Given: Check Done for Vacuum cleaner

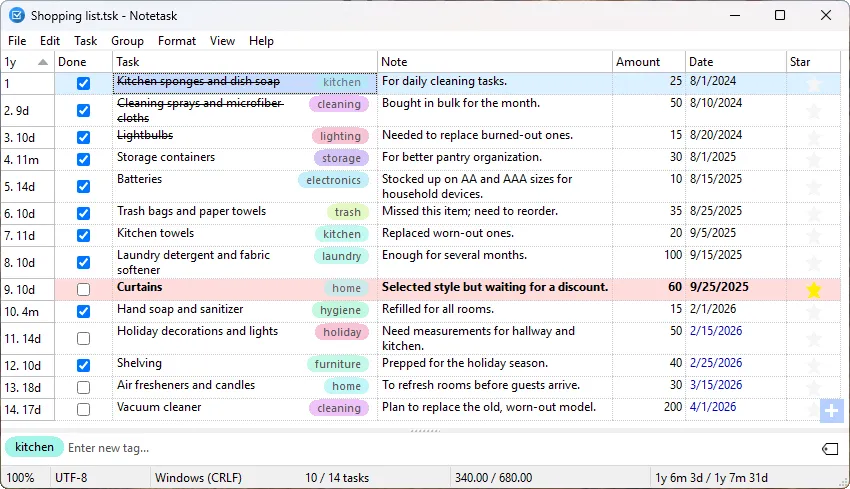Looking at the screenshot, I should [83, 409].
